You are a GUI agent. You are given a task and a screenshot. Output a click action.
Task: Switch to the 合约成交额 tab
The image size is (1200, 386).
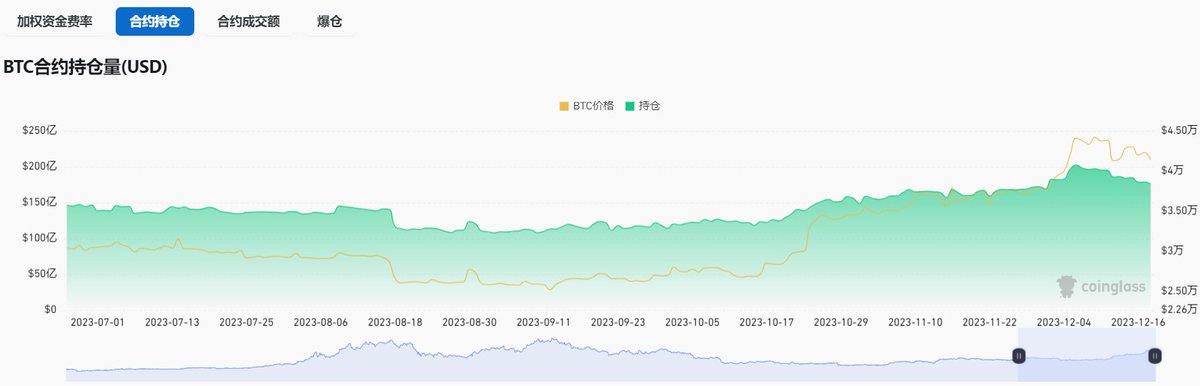click(x=249, y=20)
